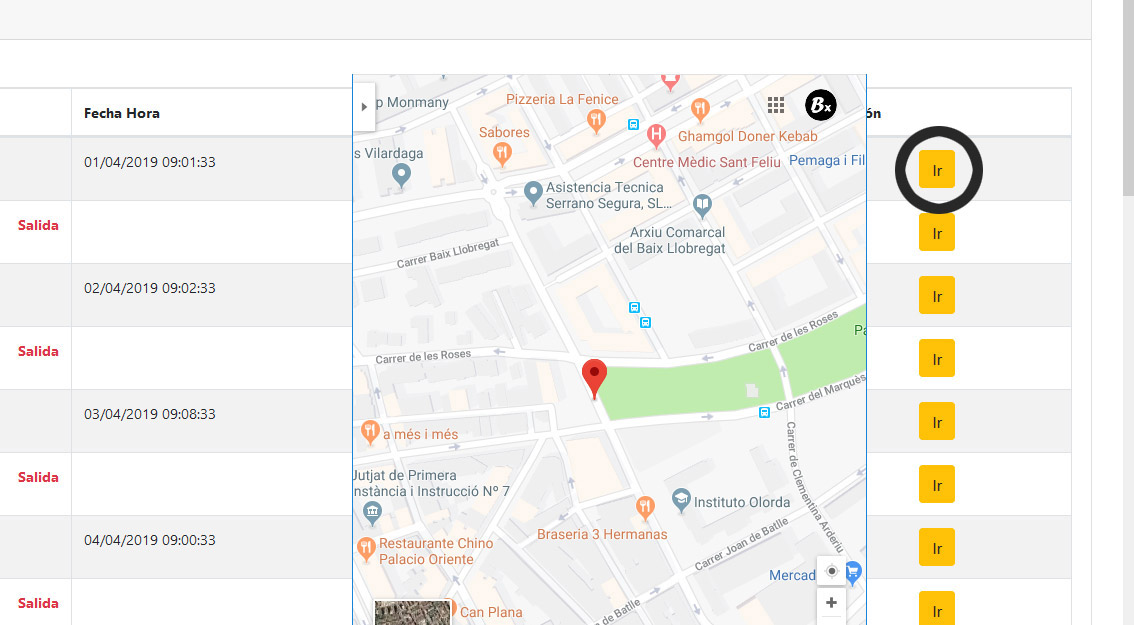Click the circled Ir button for 01/04/2019
Viewport: 1134px width, 625px height.
pyautogui.click(x=937, y=170)
